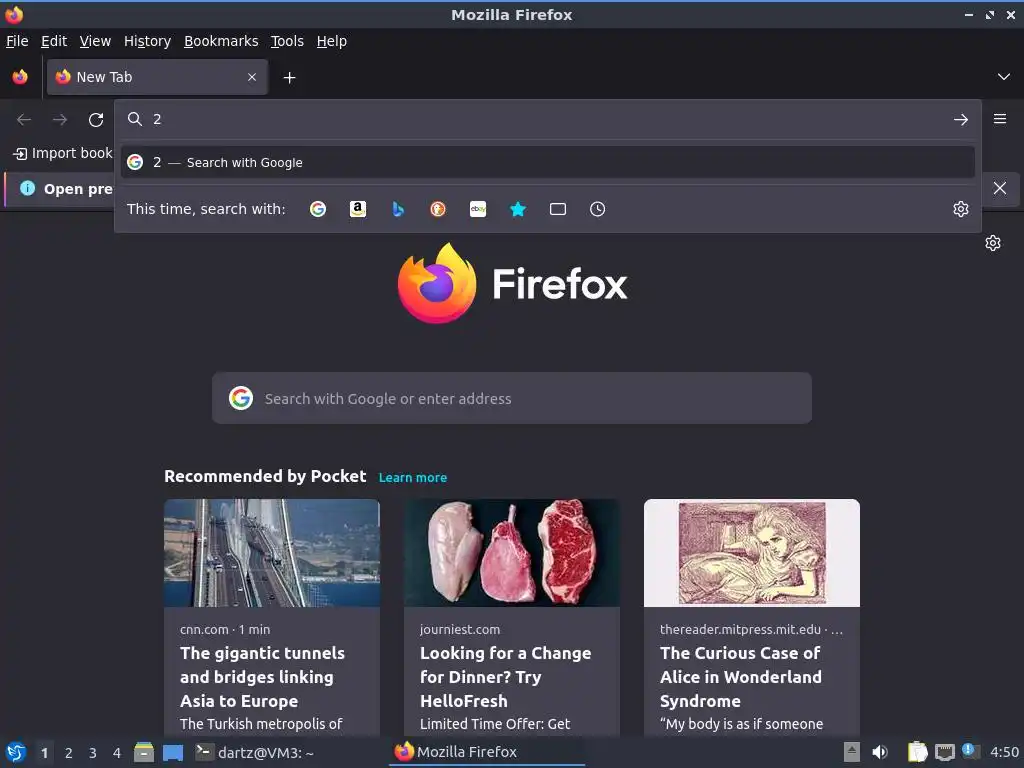Click the forward navigation arrow
The width and height of the screenshot is (1024, 768).
(x=60, y=120)
